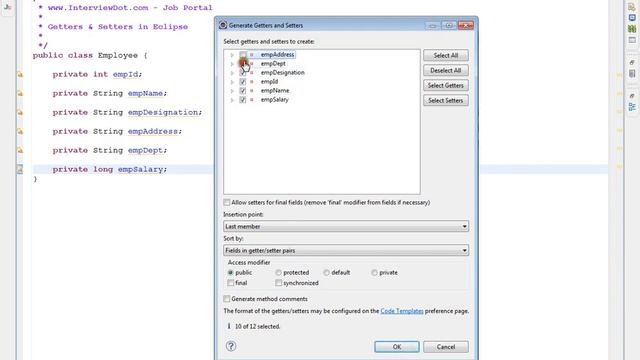Select the protected access modifier
640x360 pixels.
click(x=278, y=273)
